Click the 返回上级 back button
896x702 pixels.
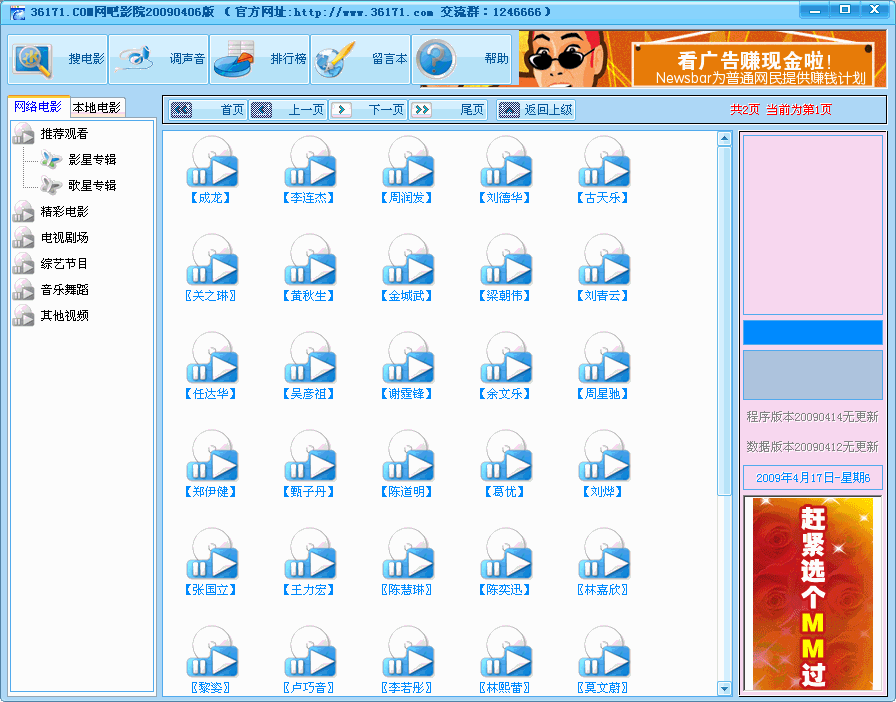tap(536, 110)
